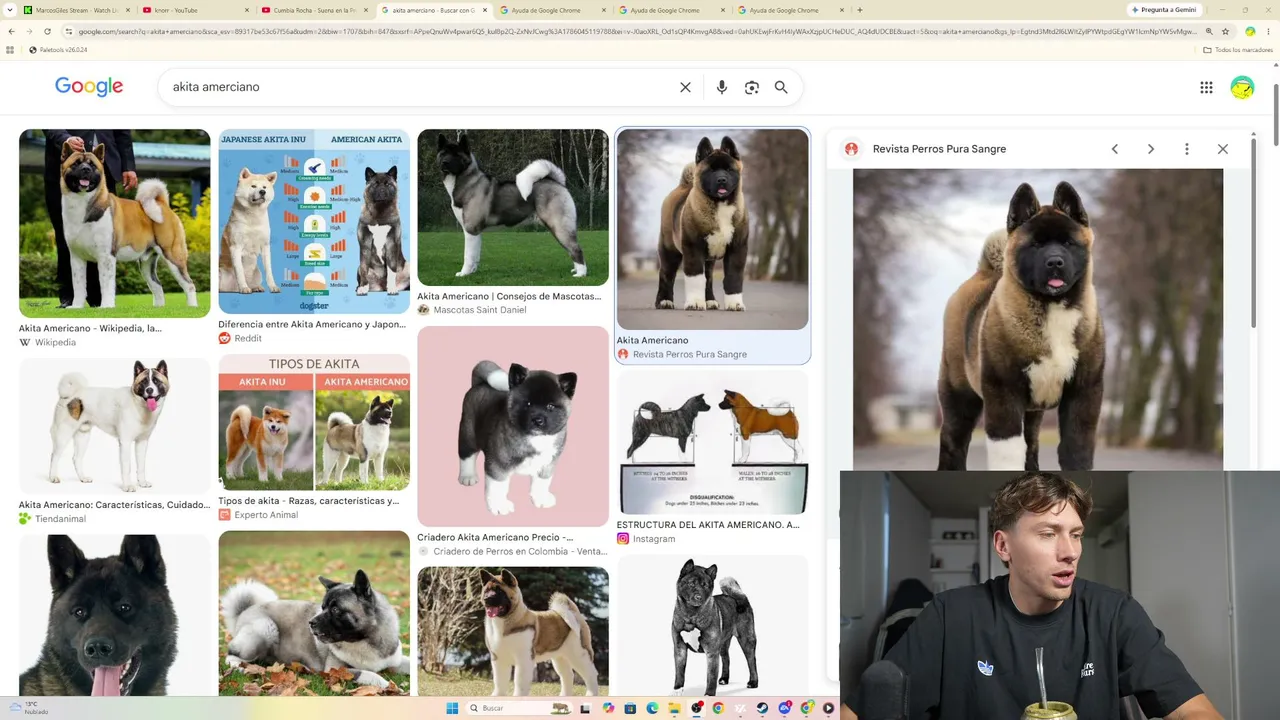Open the Paletools v26.0.24 bookmark

click(x=59, y=49)
